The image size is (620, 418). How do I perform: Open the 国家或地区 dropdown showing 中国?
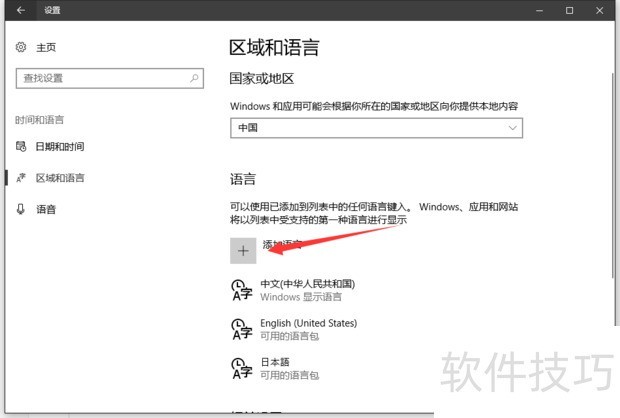(376, 128)
